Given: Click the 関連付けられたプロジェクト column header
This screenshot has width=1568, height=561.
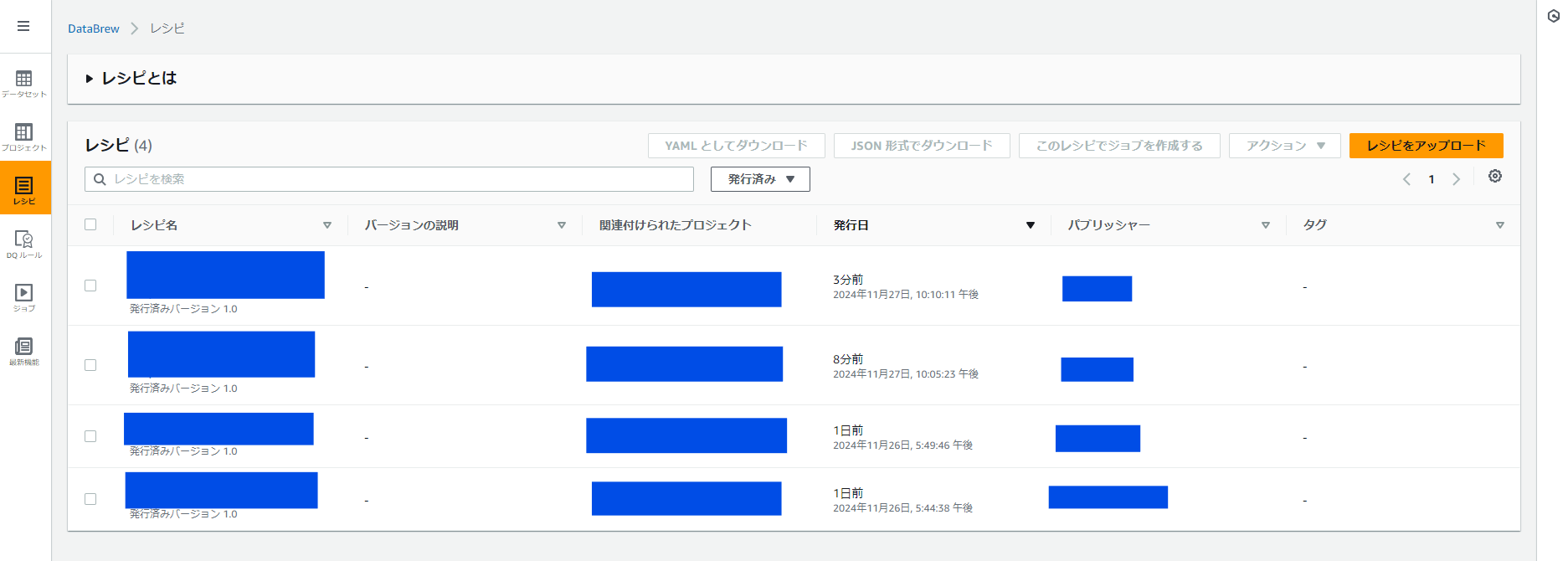Looking at the screenshot, I should 676,225.
